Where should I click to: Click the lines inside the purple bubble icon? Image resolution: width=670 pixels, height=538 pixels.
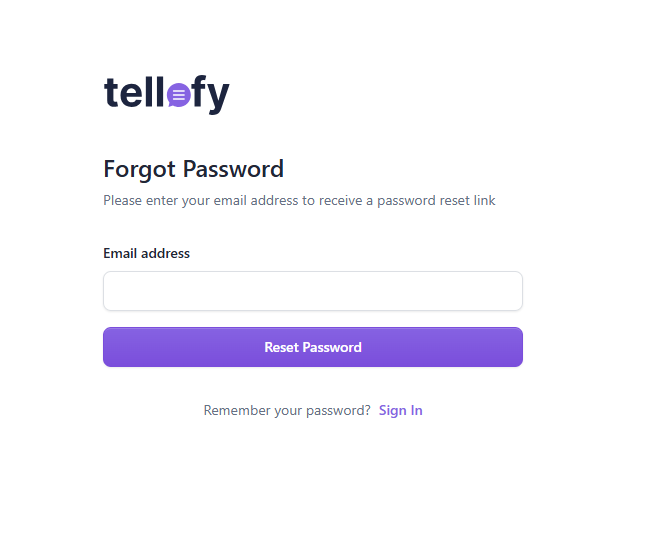pos(179,95)
